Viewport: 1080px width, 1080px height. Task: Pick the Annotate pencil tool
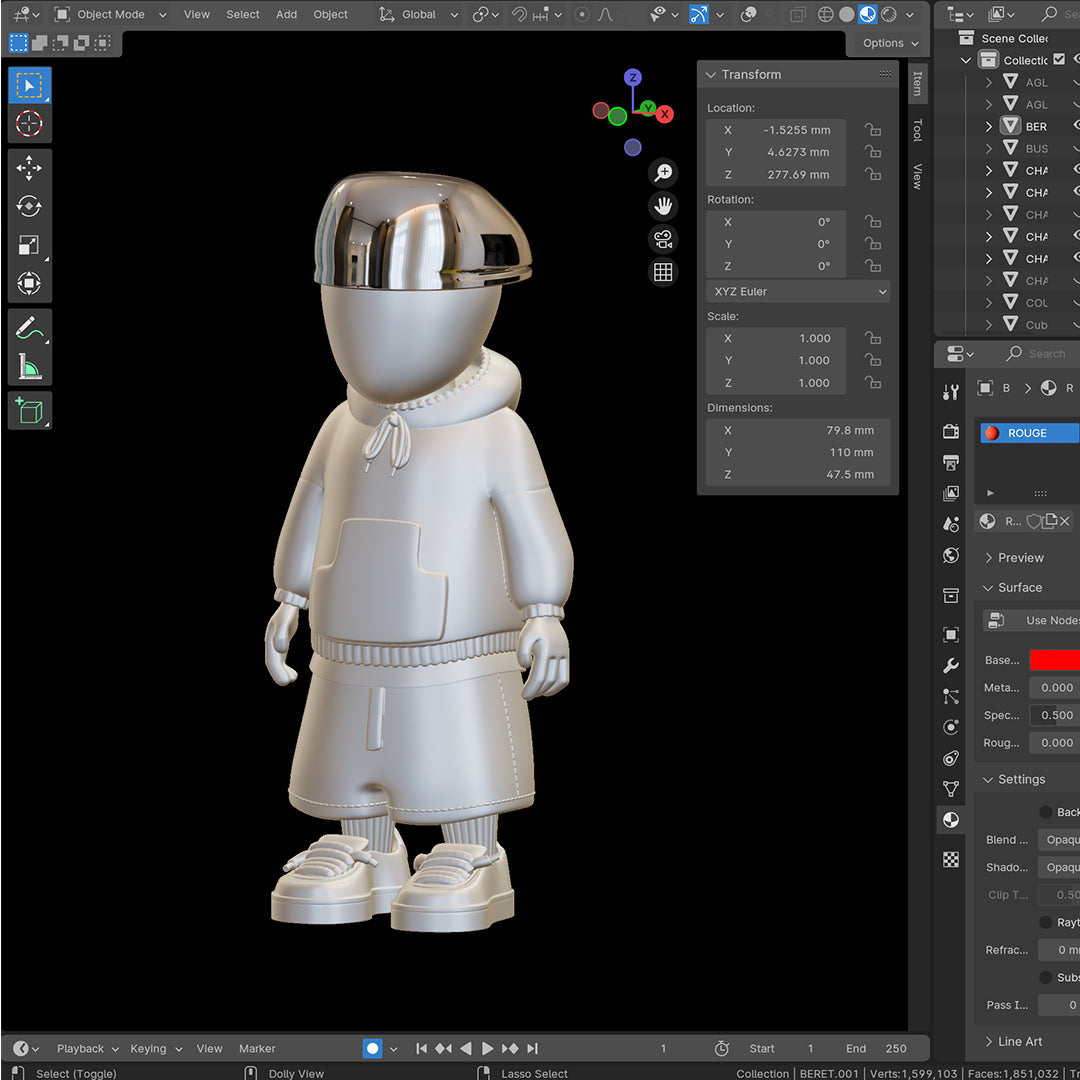[x=29, y=327]
